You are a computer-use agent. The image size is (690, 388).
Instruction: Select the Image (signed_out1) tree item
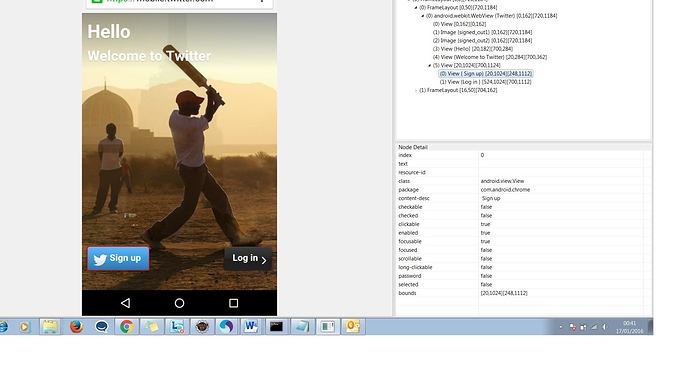pos(482,32)
